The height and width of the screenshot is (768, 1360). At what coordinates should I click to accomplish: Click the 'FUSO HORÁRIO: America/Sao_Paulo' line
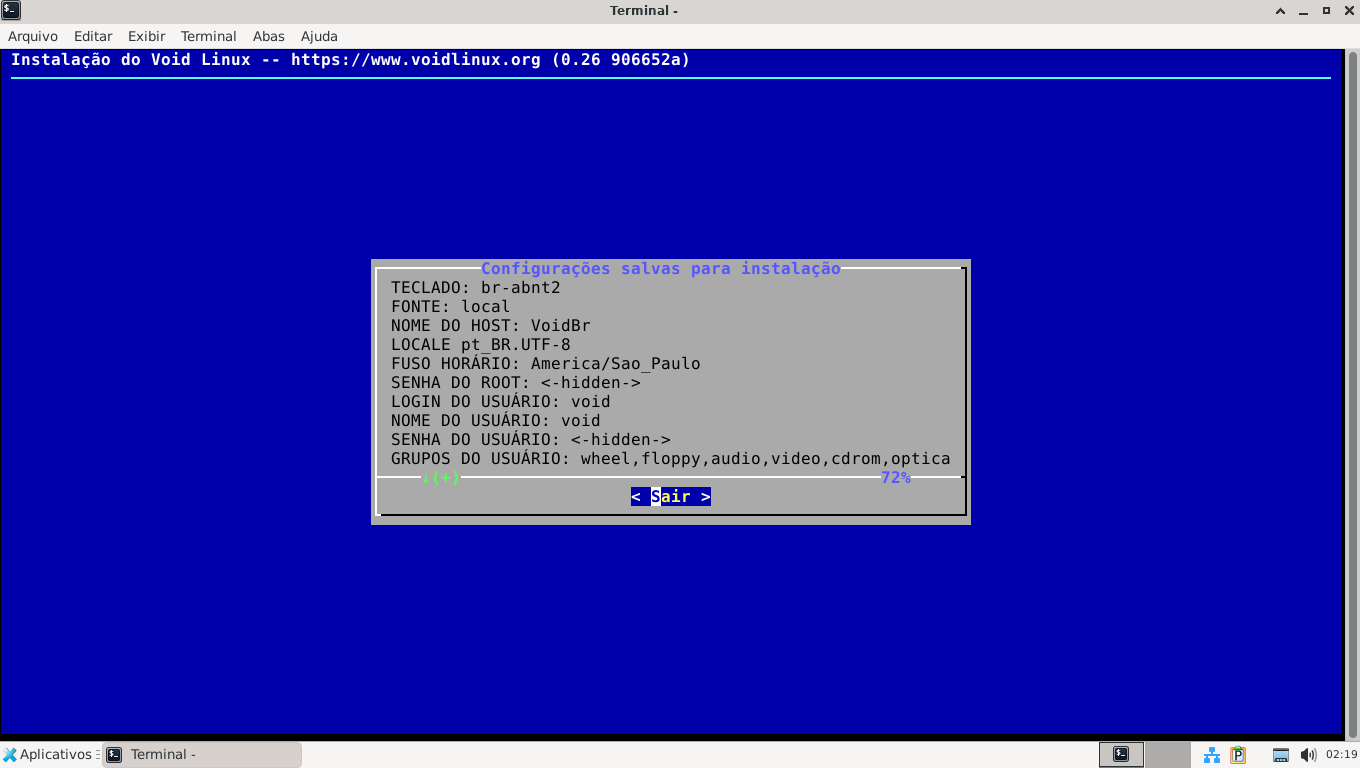pos(546,364)
